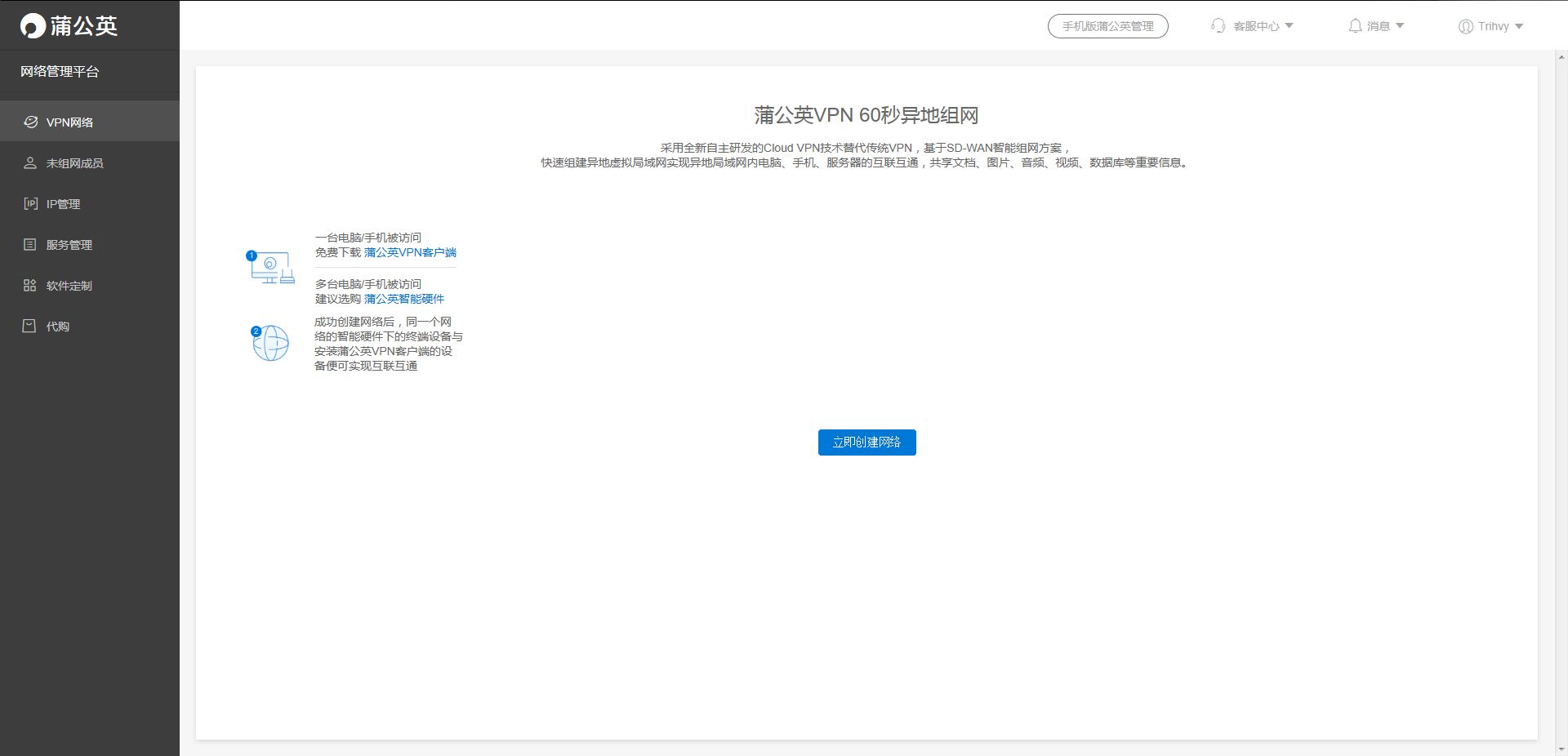Open the VPN网络 menu item
Image resolution: width=1568 pixels, height=756 pixels.
tap(90, 121)
